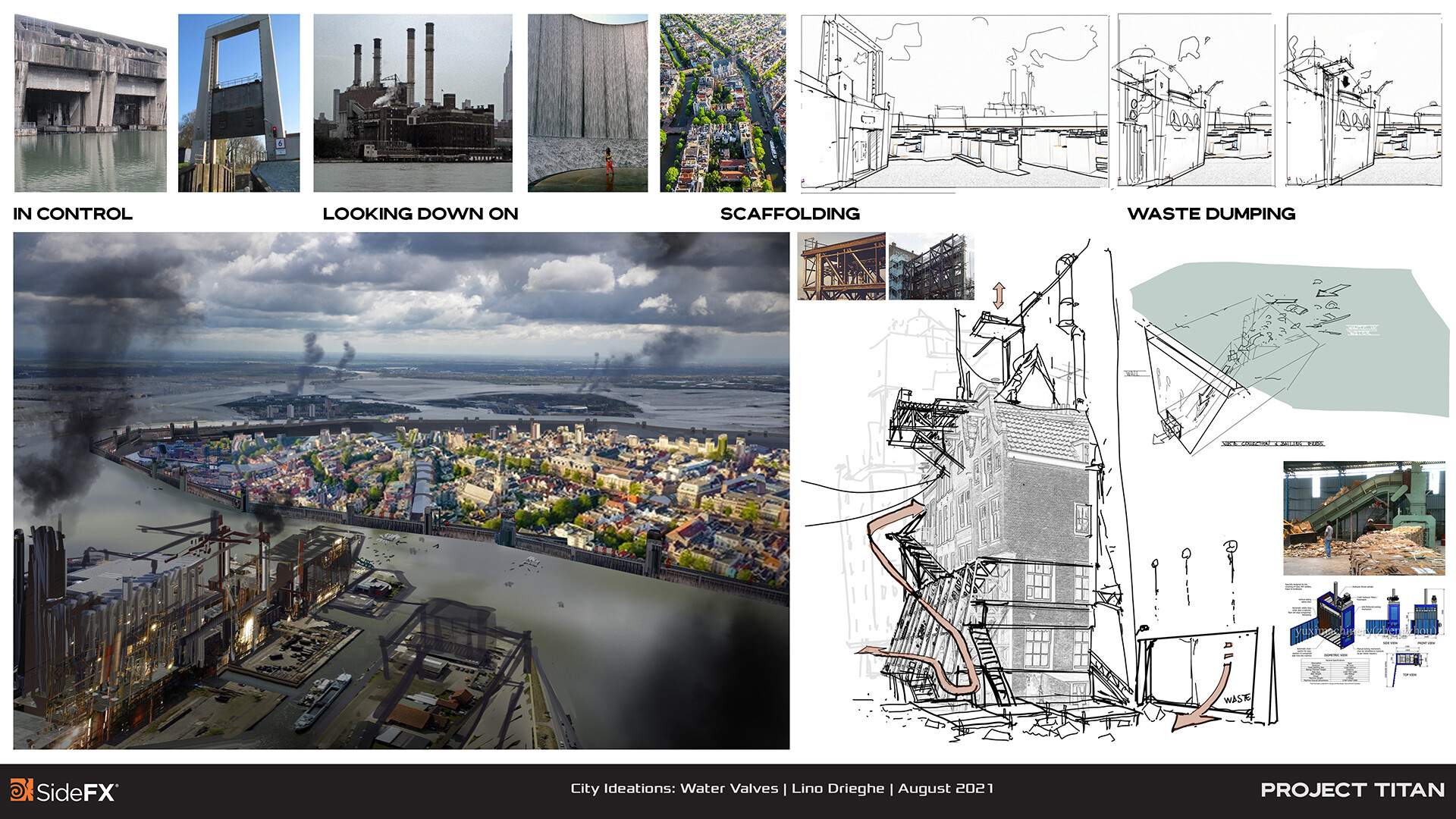Click the concrete submarine bunker reference photo
The image size is (1456, 819).
[90, 103]
